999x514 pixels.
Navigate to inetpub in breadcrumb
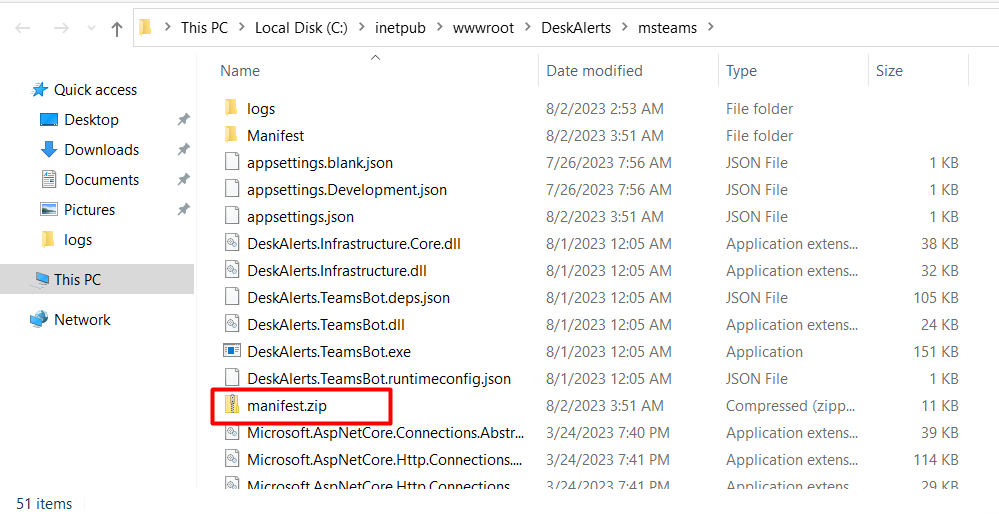[400, 27]
